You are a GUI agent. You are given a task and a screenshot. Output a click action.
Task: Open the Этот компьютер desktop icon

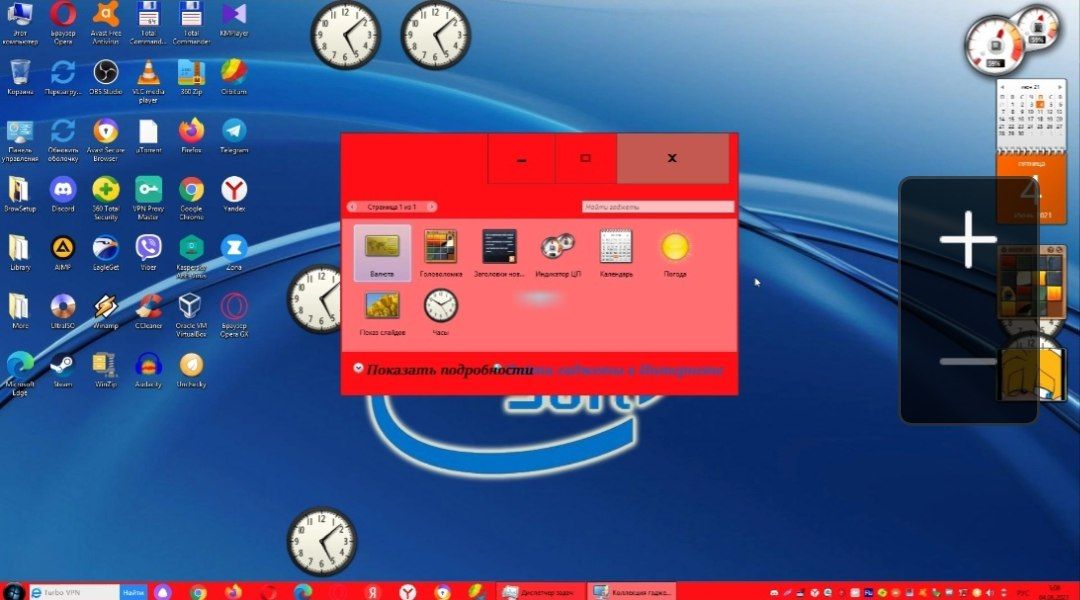20,23
